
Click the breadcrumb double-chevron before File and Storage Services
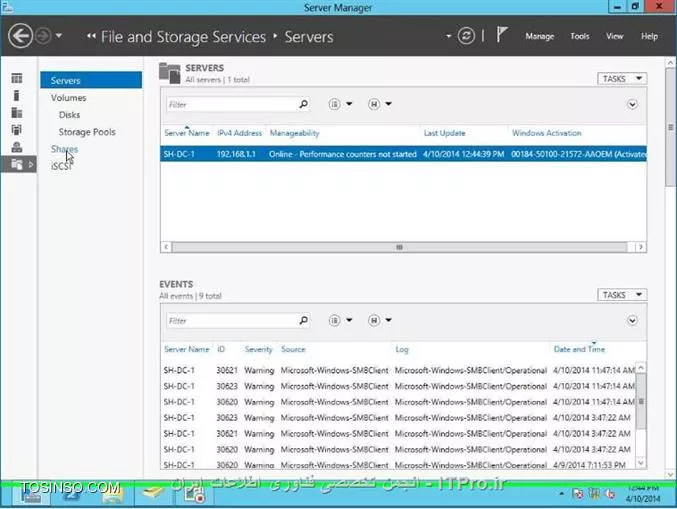pos(91,36)
